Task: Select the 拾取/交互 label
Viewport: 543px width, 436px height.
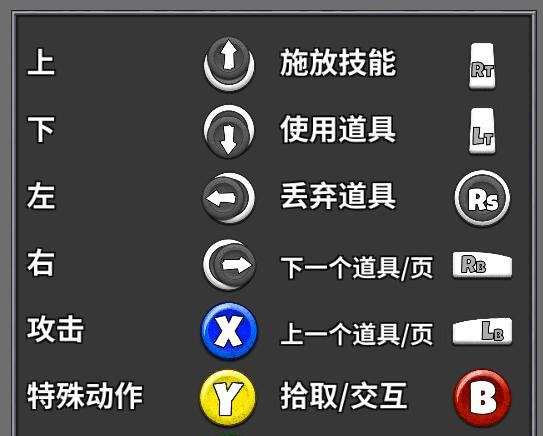Action: 344,396
